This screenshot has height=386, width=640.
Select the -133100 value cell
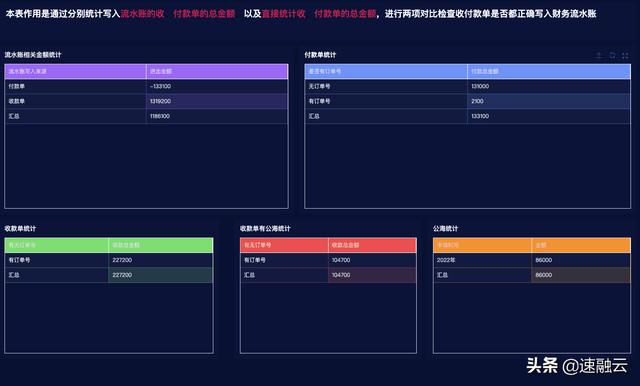(x=217, y=86)
